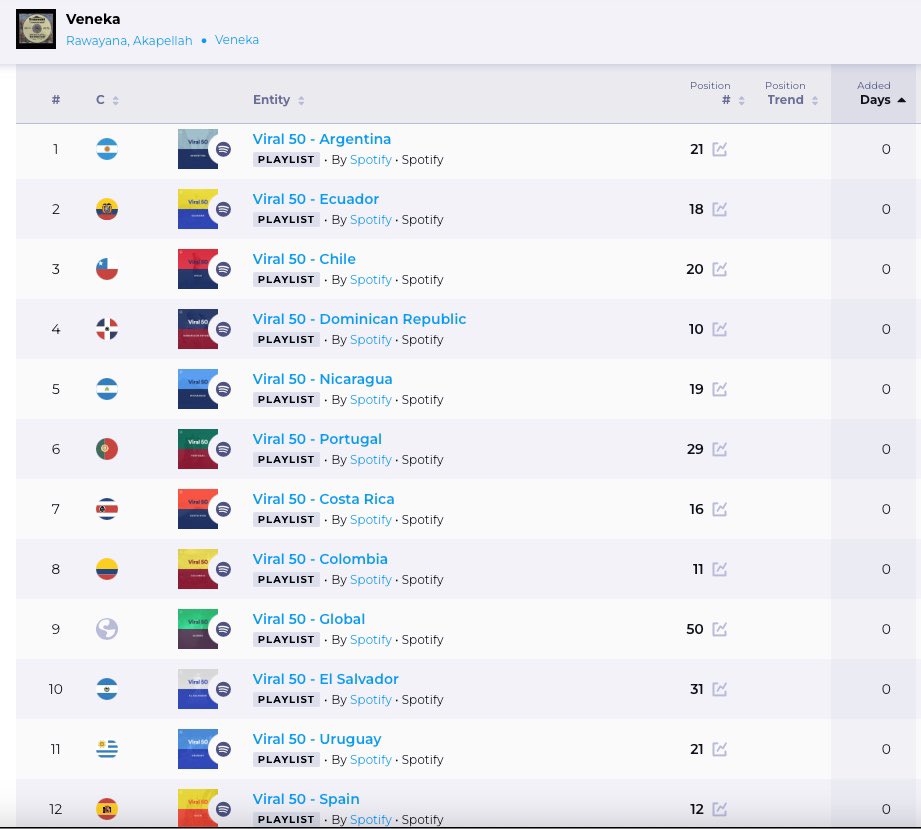Click Spotify curator link in Global row
The width and height of the screenshot is (921, 829).
click(x=371, y=639)
